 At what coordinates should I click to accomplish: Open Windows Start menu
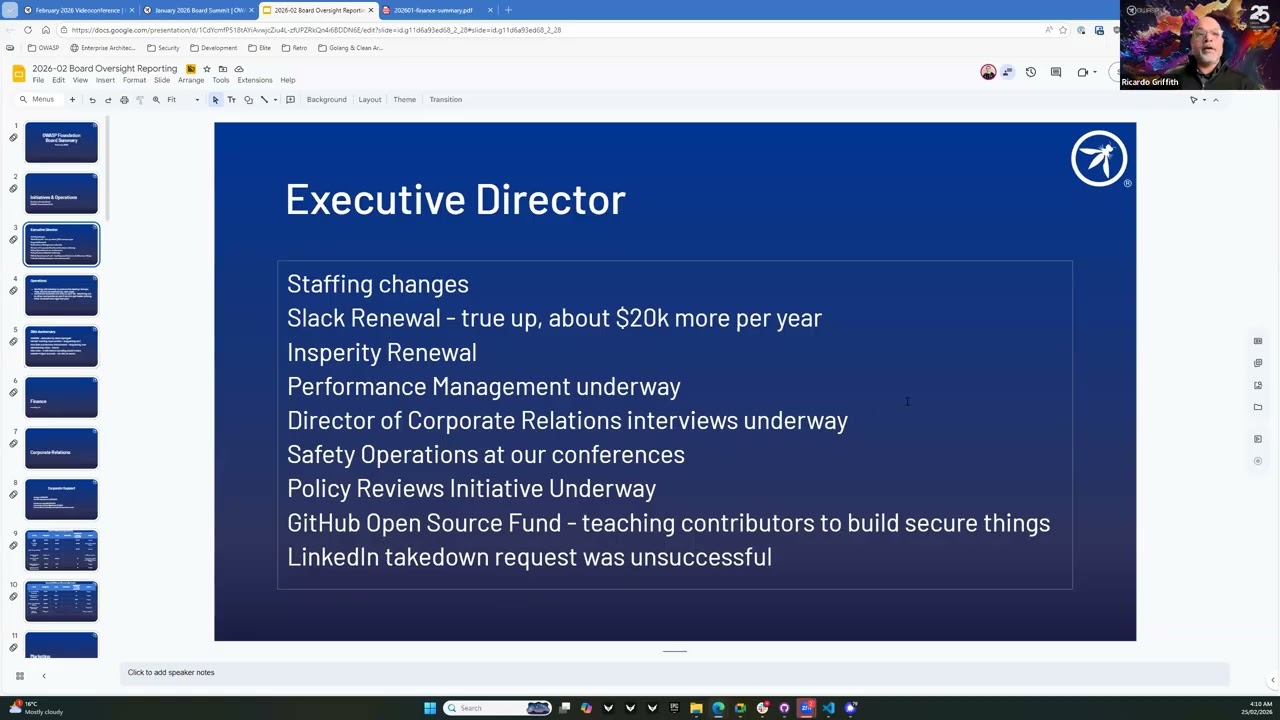430,708
